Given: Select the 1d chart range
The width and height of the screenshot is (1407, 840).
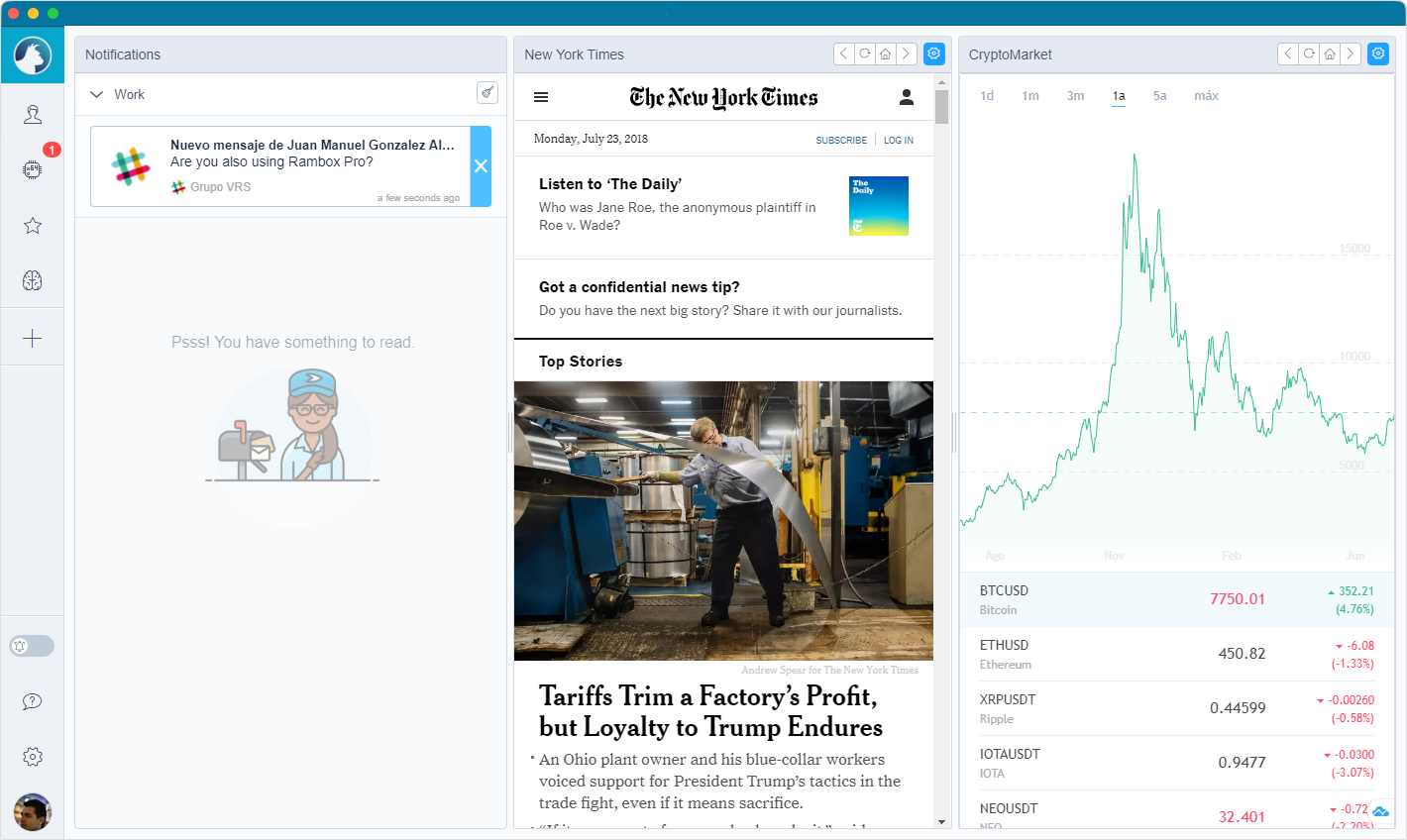Looking at the screenshot, I should [987, 96].
